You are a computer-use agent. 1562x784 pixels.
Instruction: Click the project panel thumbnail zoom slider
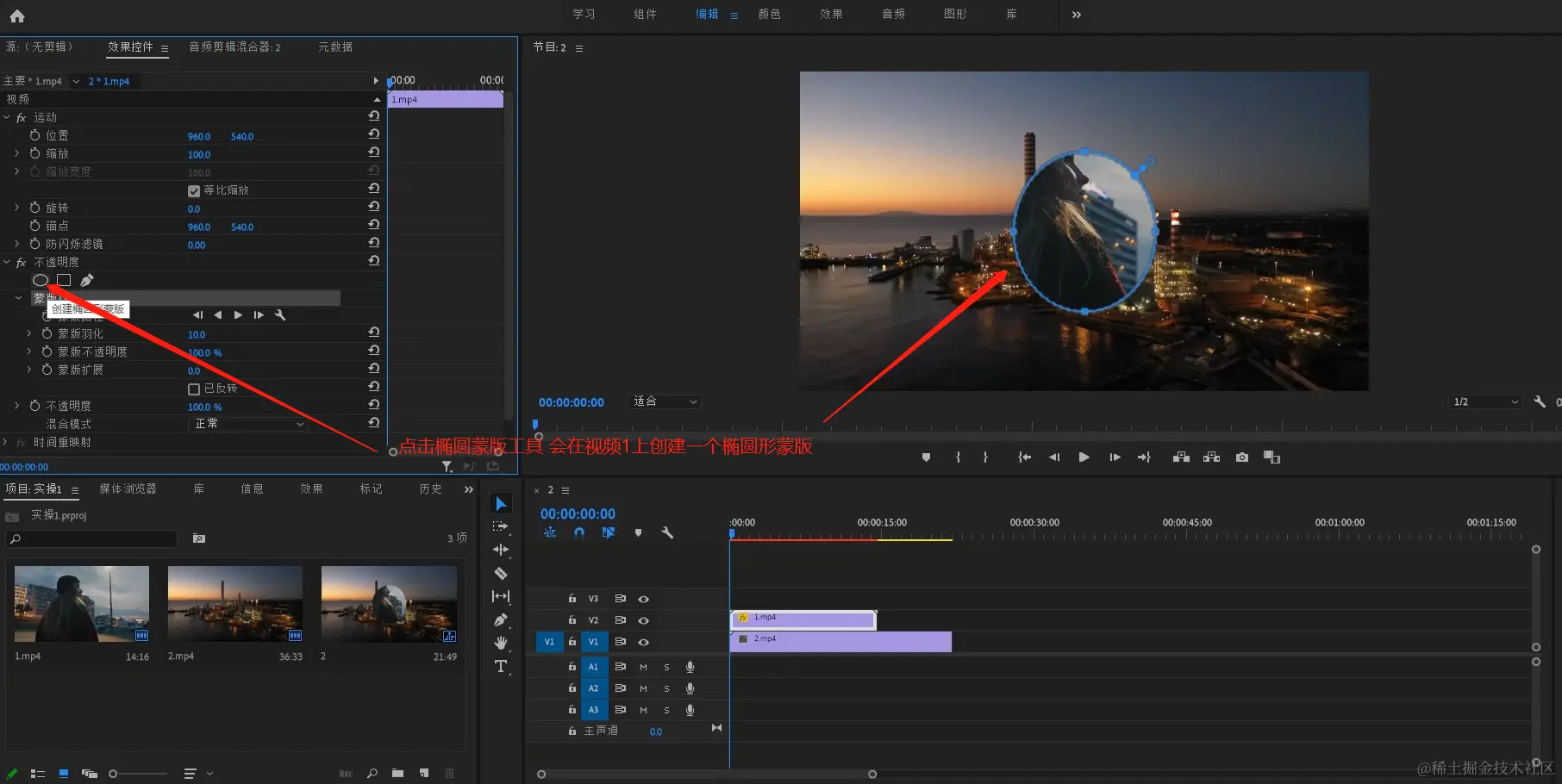tap(113, 774)
